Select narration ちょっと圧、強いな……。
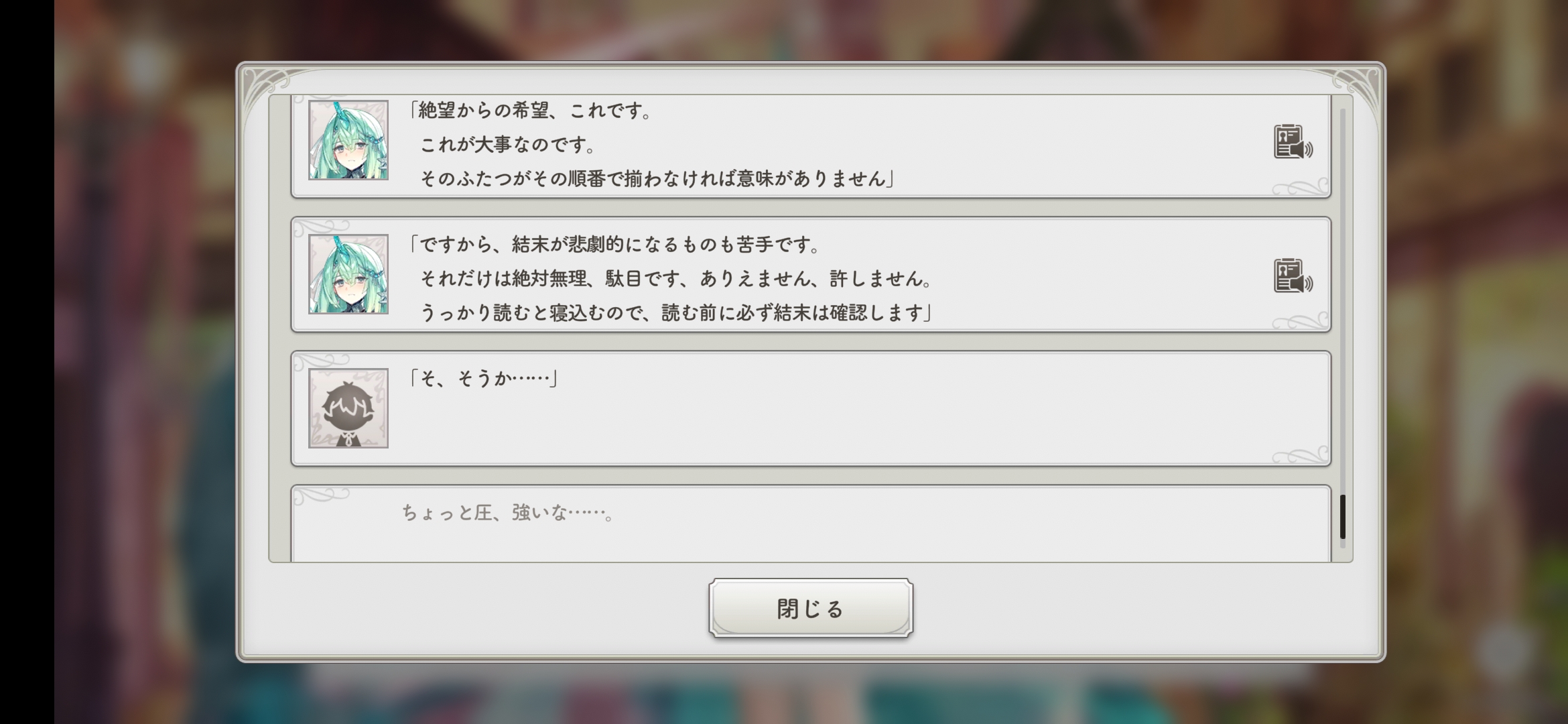Image resolution: width=1568 pixels, height=724 pixels. (508, 513)
